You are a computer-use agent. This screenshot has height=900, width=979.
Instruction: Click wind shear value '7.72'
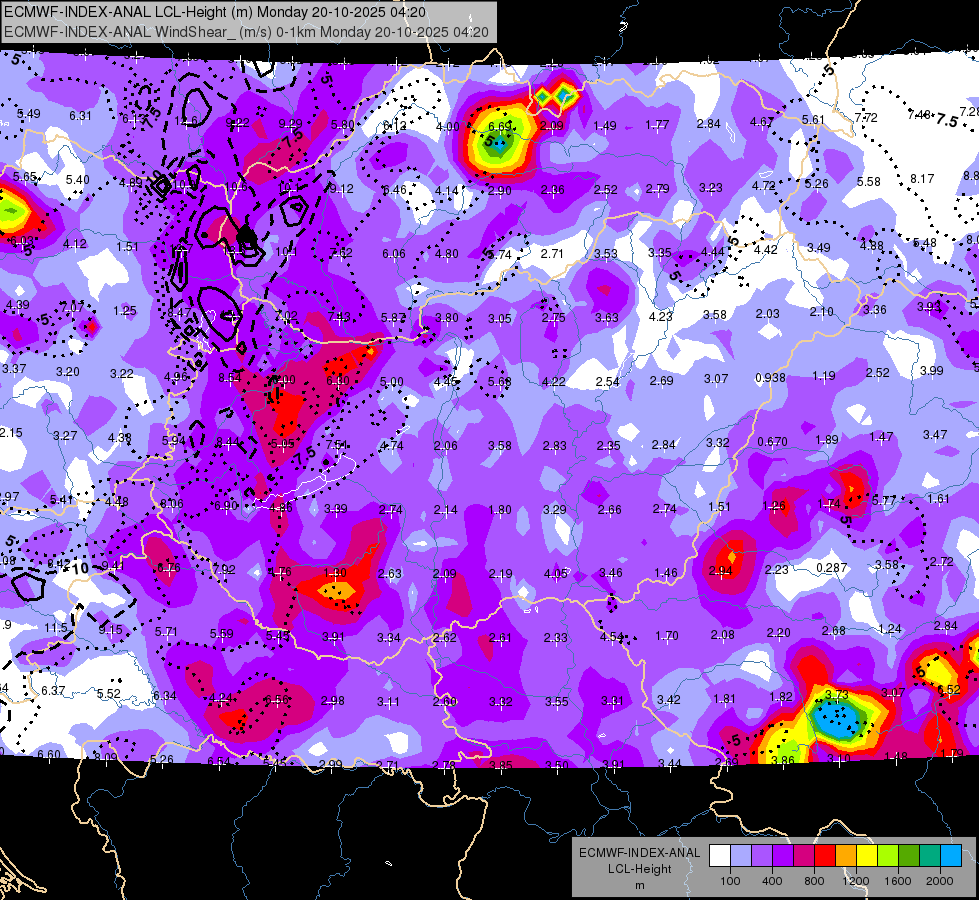pos(866,117)
